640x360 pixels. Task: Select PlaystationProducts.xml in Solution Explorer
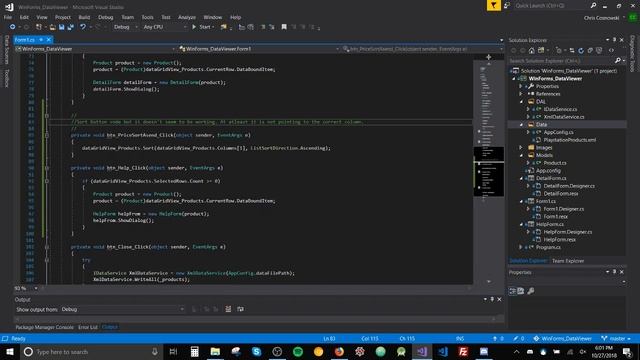569,140
